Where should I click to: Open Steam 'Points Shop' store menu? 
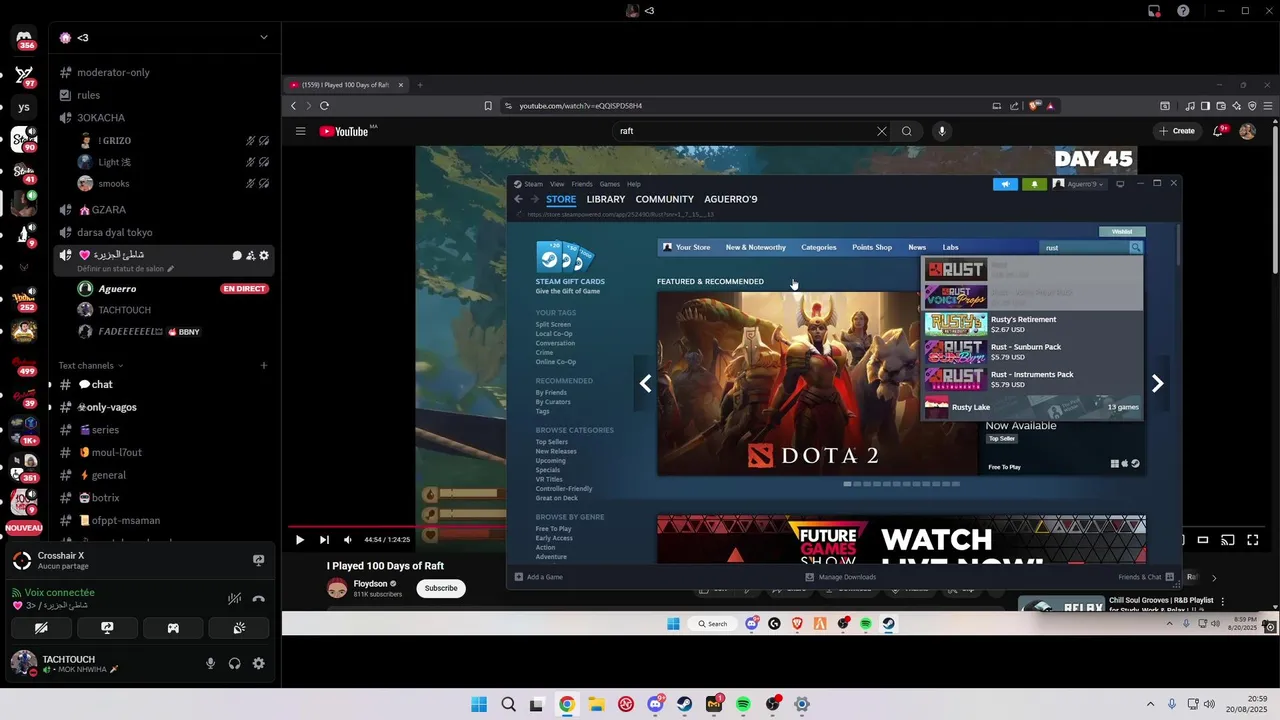click(x=872, y=247)
